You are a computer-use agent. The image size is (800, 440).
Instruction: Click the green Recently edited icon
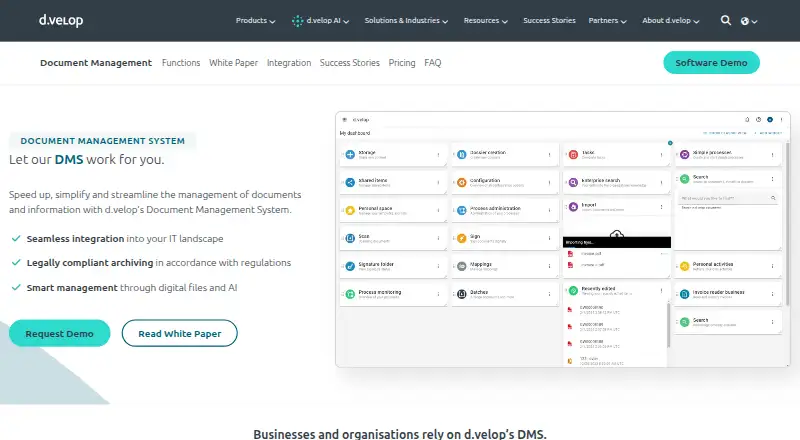(573, 290)
